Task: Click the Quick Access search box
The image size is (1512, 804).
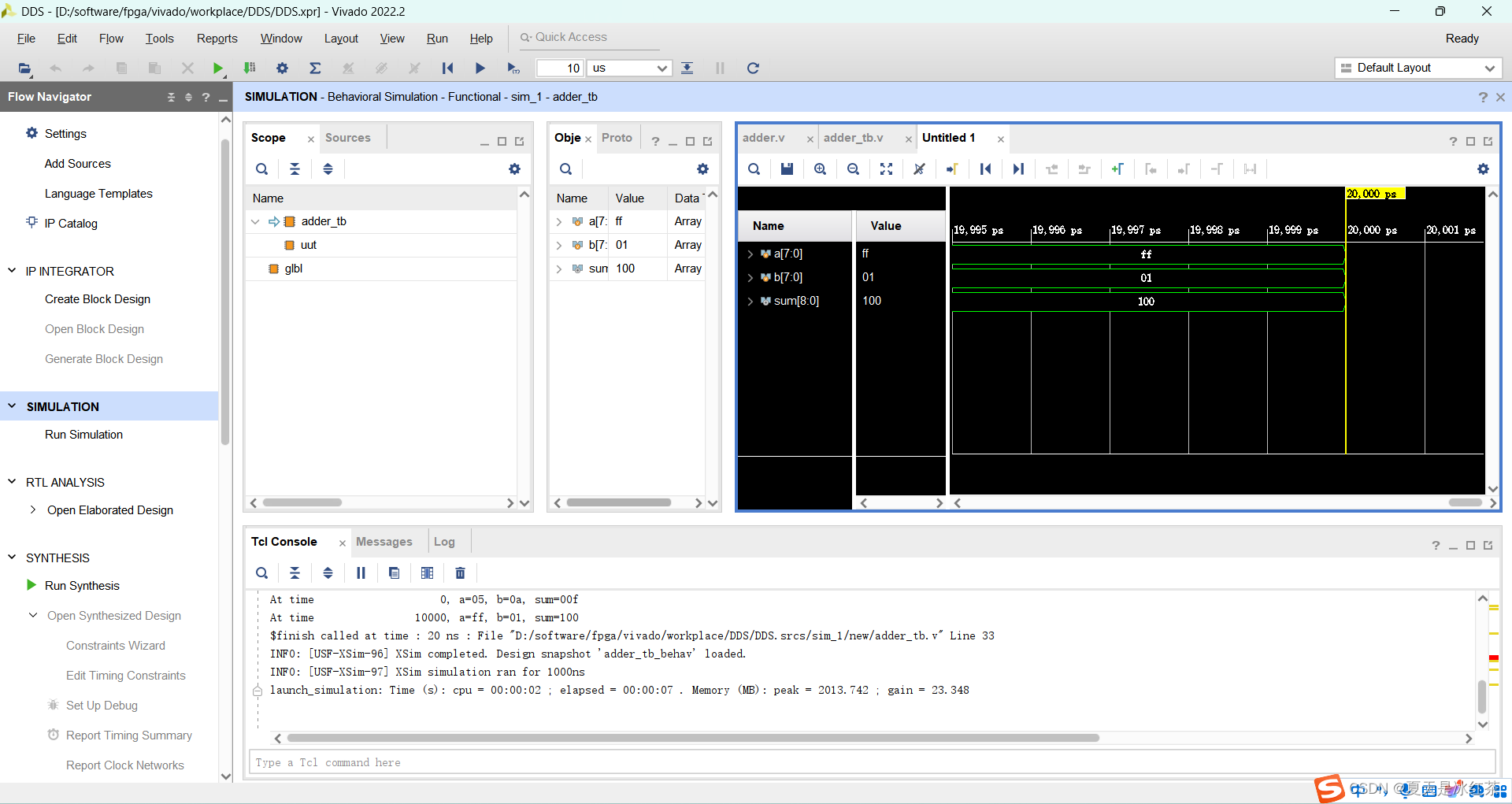Action: pyautogui.click(x=588, y=38)
